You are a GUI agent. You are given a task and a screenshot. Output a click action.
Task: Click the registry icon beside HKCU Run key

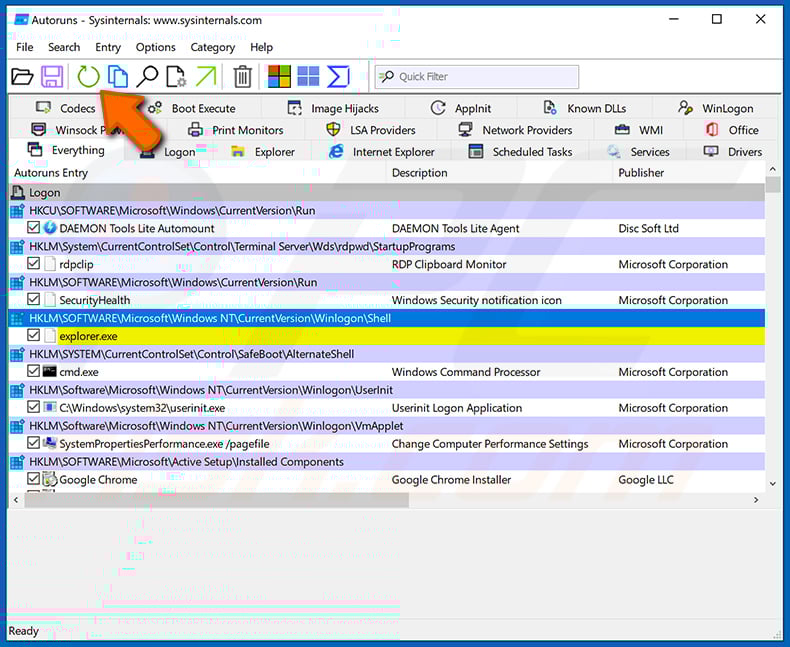(17, 211)
